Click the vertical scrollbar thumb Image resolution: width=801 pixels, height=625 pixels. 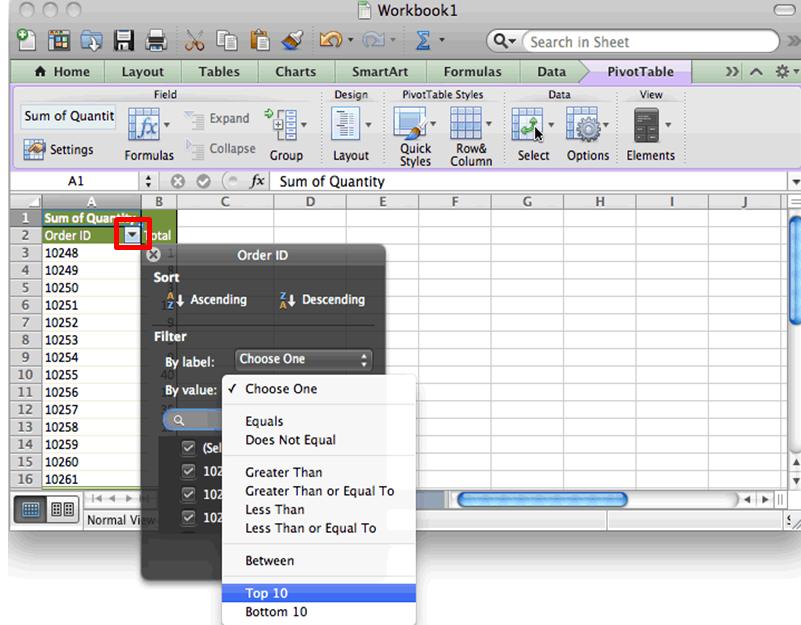click(795, 270)
